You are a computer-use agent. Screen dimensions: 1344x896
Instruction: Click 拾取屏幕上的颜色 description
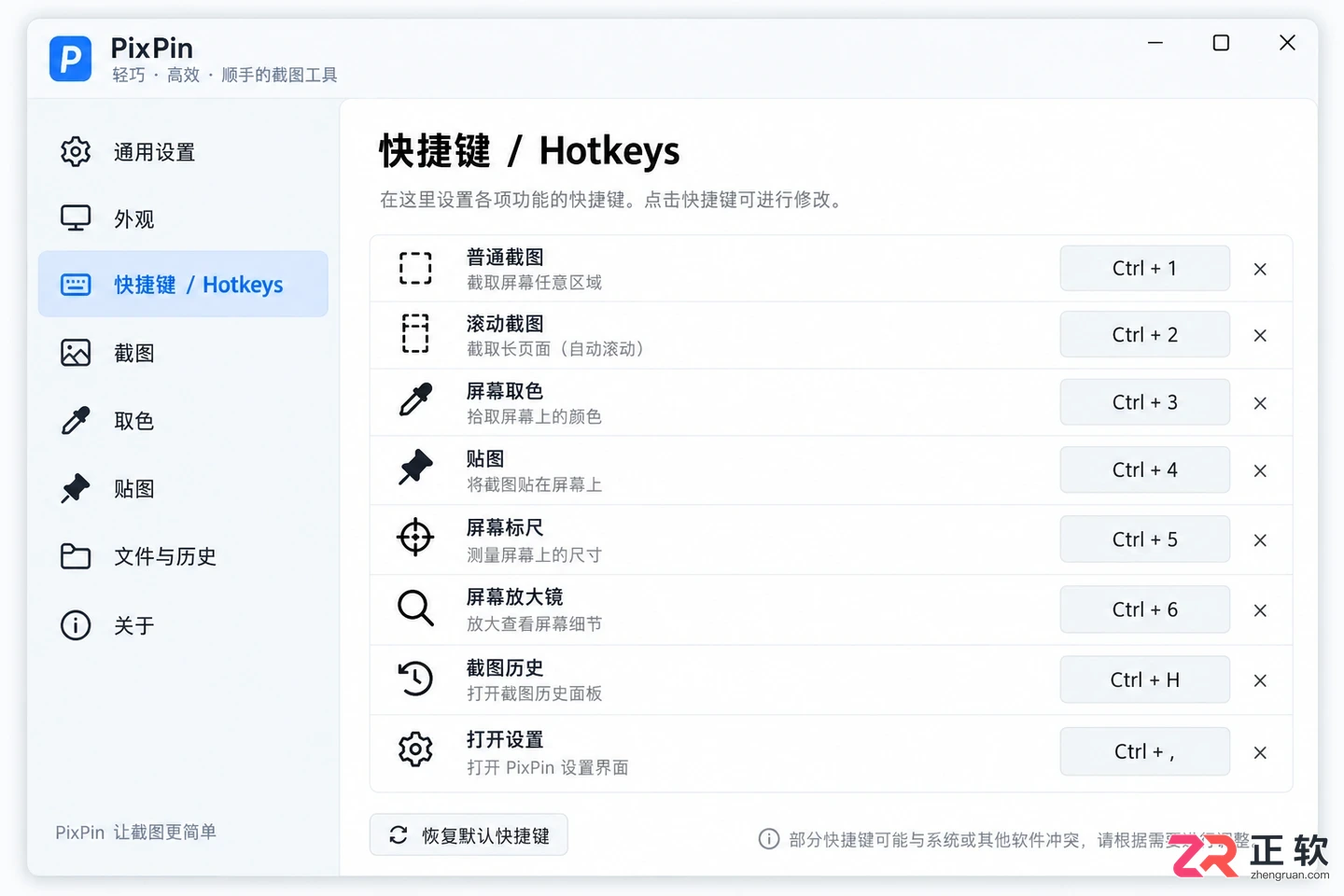[534, 416]
